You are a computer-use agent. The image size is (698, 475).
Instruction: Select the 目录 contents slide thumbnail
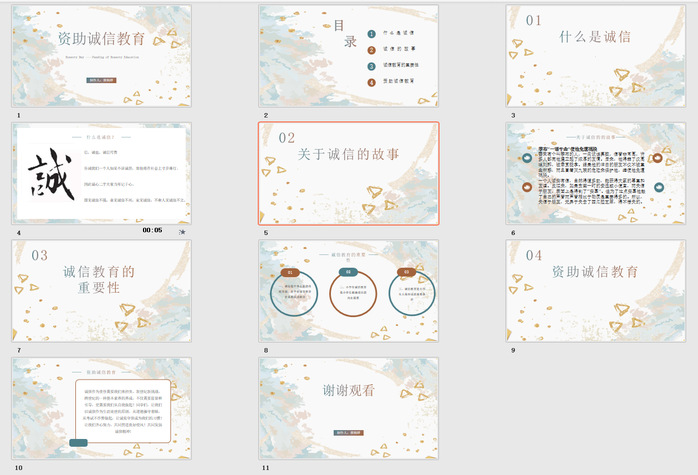coord(348,56)
